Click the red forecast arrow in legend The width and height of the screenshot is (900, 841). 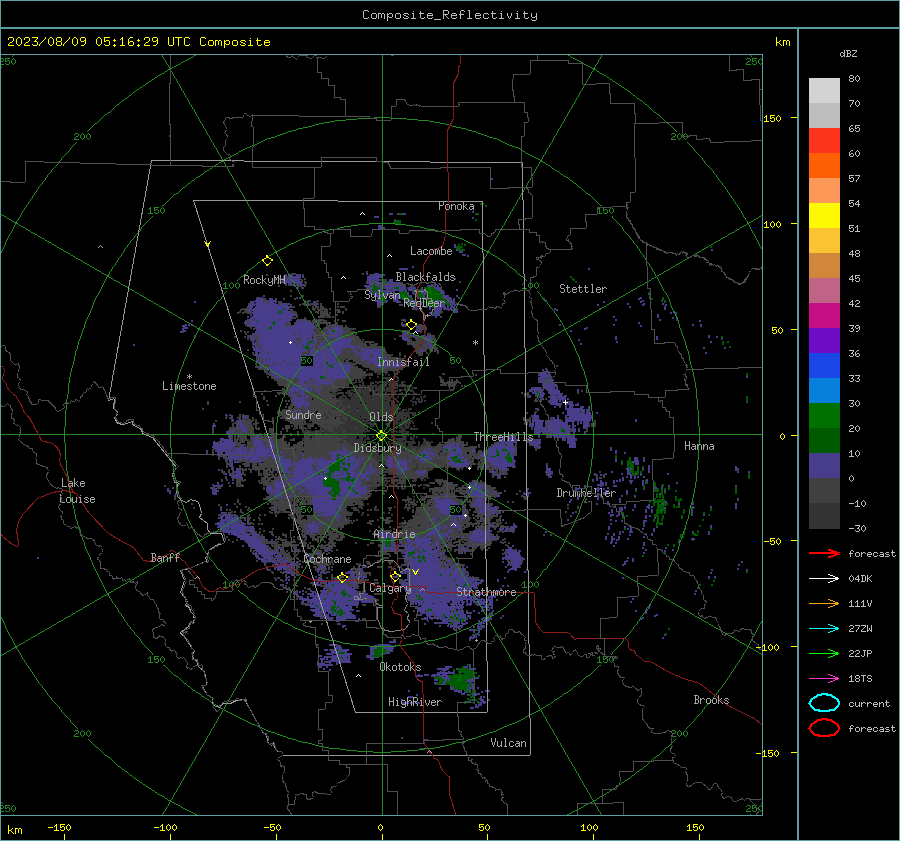824,553
